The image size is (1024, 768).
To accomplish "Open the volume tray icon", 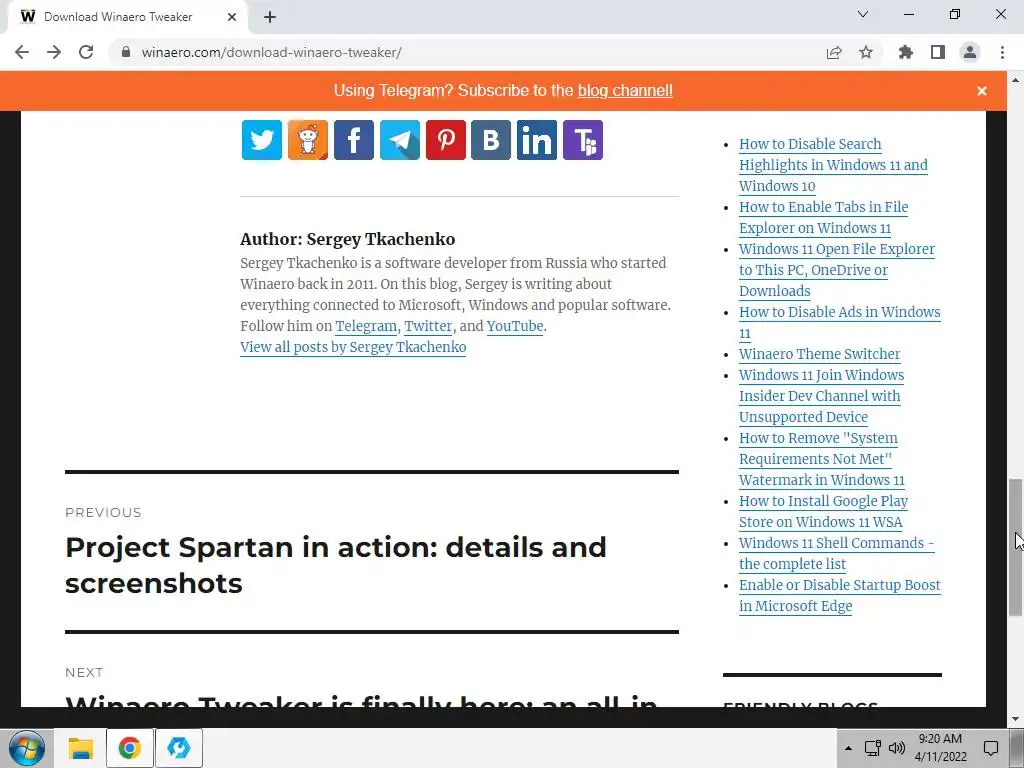I will [897, 748].
